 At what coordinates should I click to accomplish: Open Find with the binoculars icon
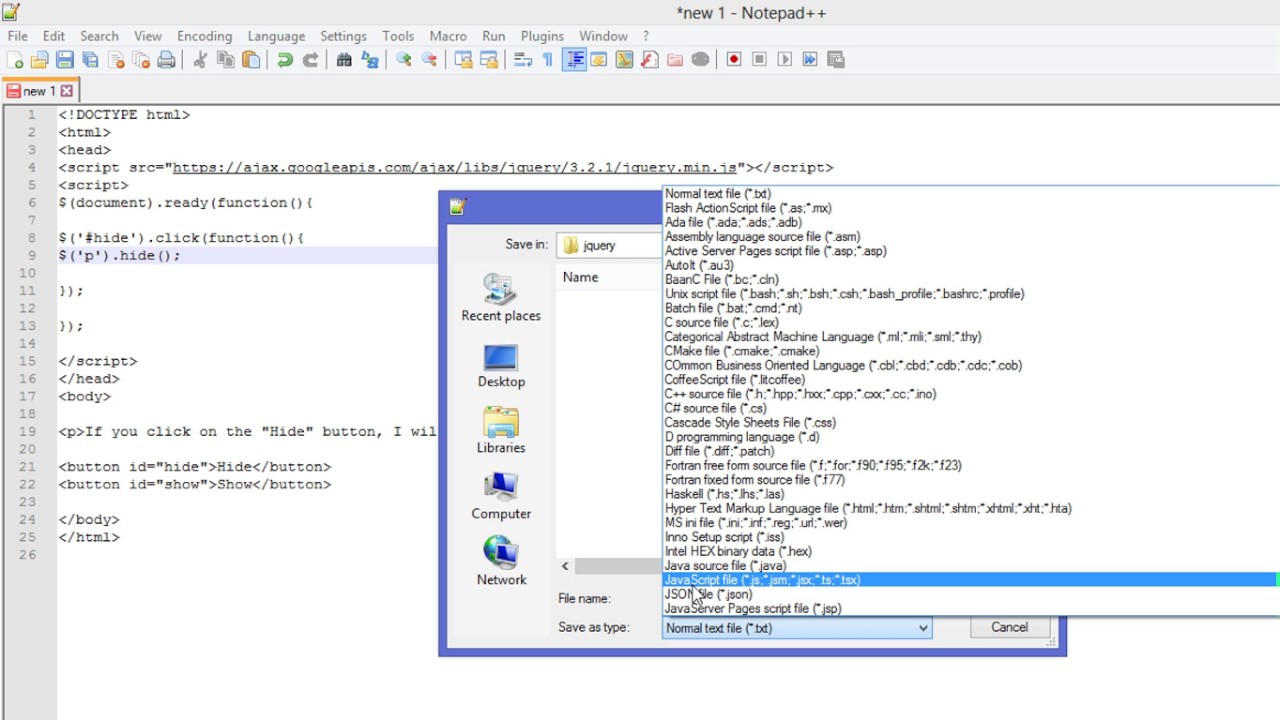(344, 60)
